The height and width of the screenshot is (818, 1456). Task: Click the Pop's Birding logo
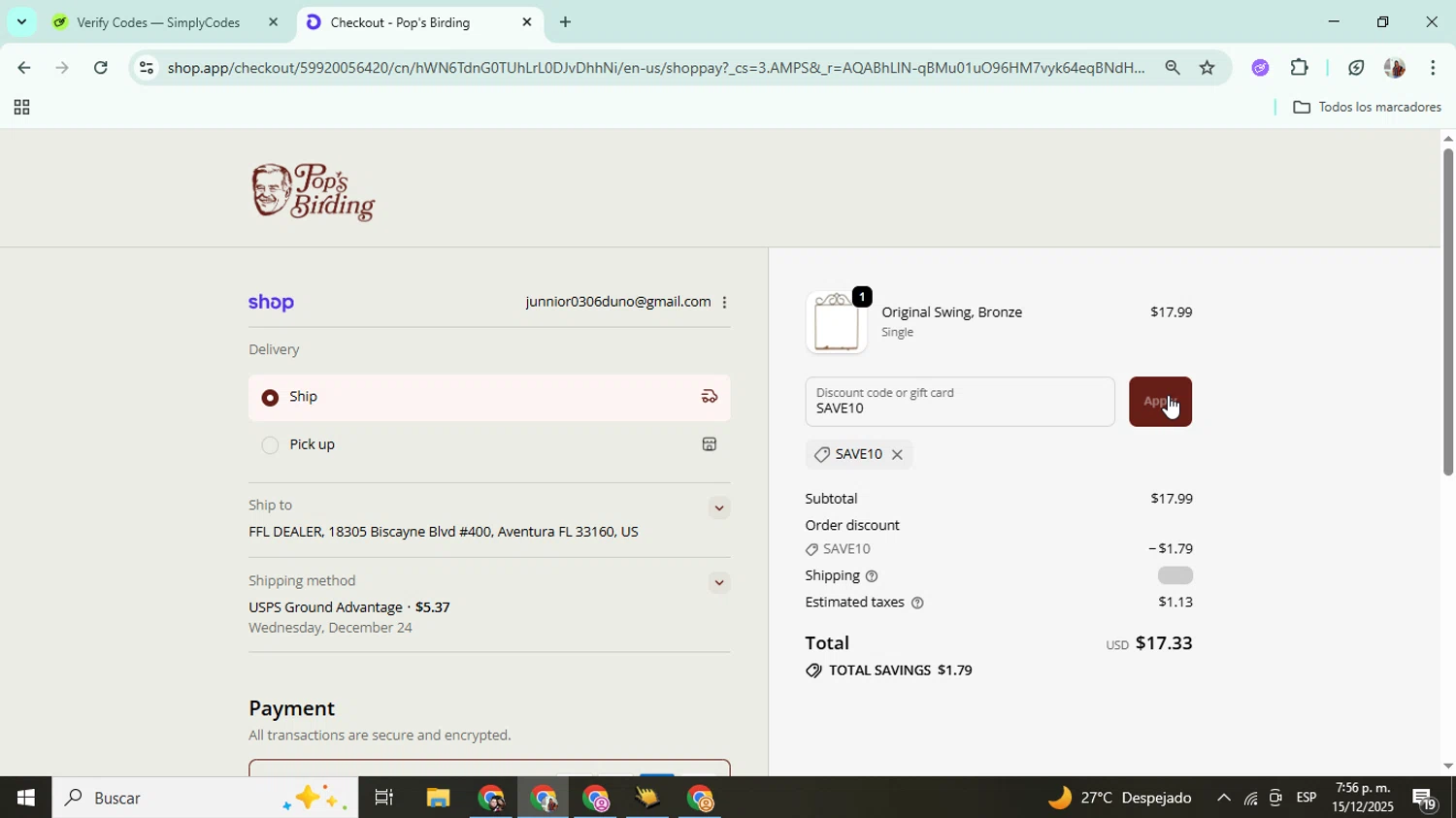[314, 192]
